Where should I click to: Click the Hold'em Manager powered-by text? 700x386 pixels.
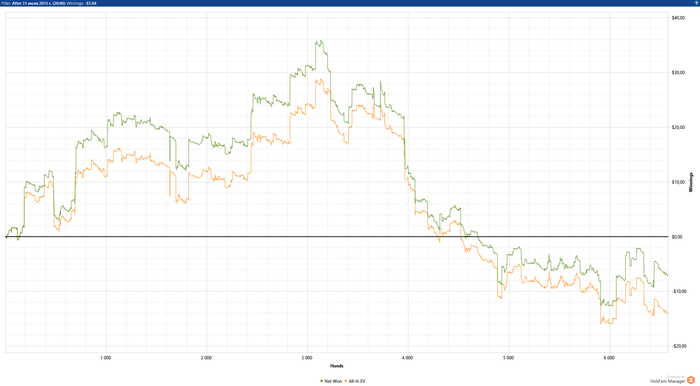coord(668,380)
